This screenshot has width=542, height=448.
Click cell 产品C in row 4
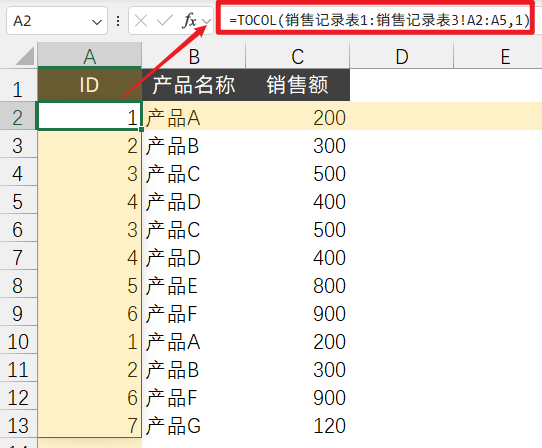[x=194, y=172]
